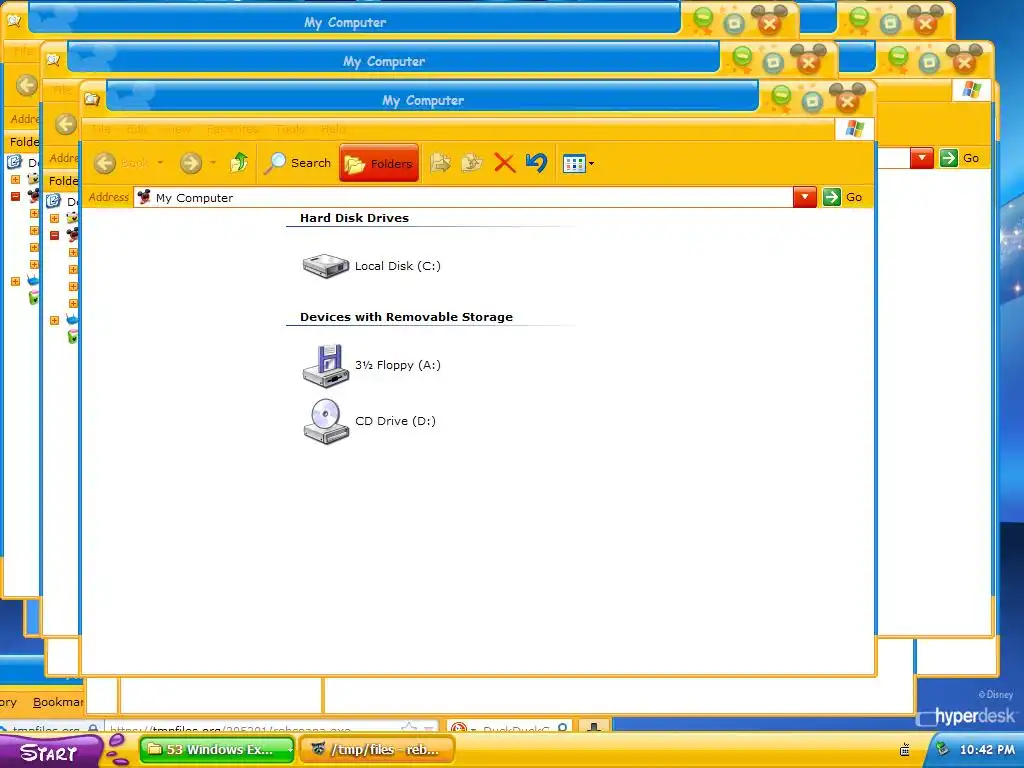Click the small tray icon near taskbar divider
This screenshot has width=1024, height=768.
click(904, 750)
